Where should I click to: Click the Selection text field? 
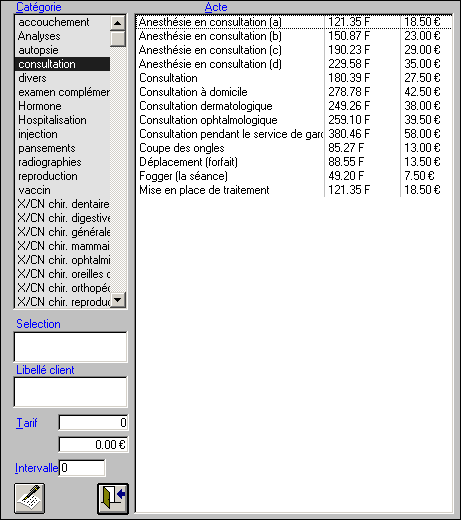pyautogui.click(x=70, y=347)
